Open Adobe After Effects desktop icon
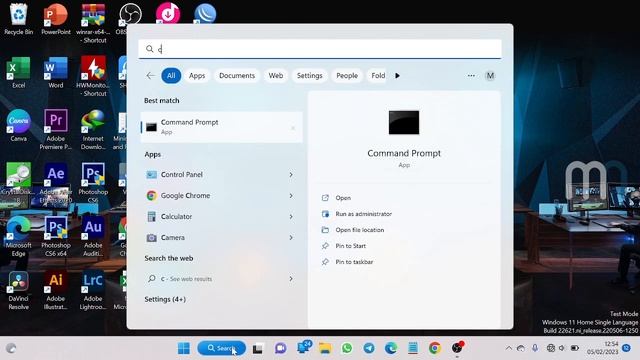Screen dimensions: 640x360 click(56, 183)
